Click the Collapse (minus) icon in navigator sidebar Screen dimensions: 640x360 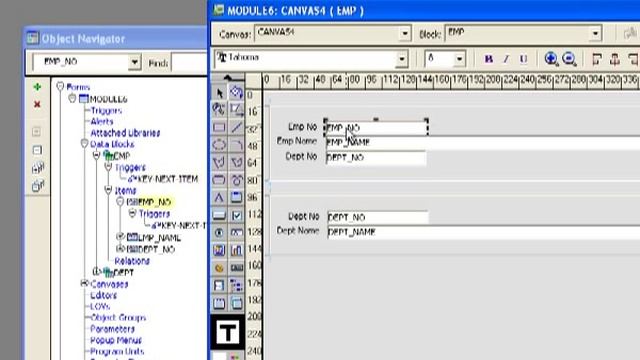(37, 150)
